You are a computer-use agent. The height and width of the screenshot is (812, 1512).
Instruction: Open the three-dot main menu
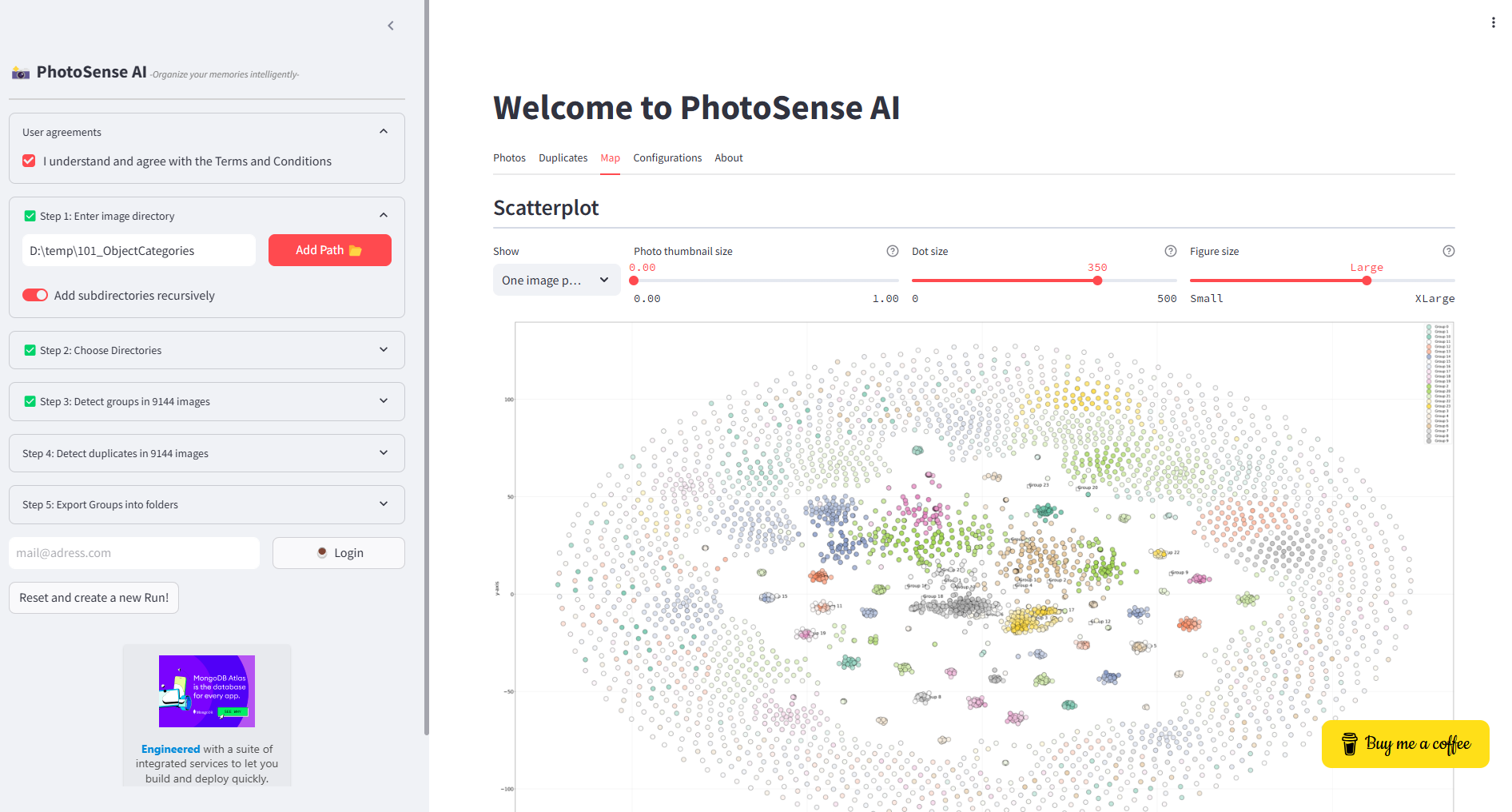pos(1493,22)
